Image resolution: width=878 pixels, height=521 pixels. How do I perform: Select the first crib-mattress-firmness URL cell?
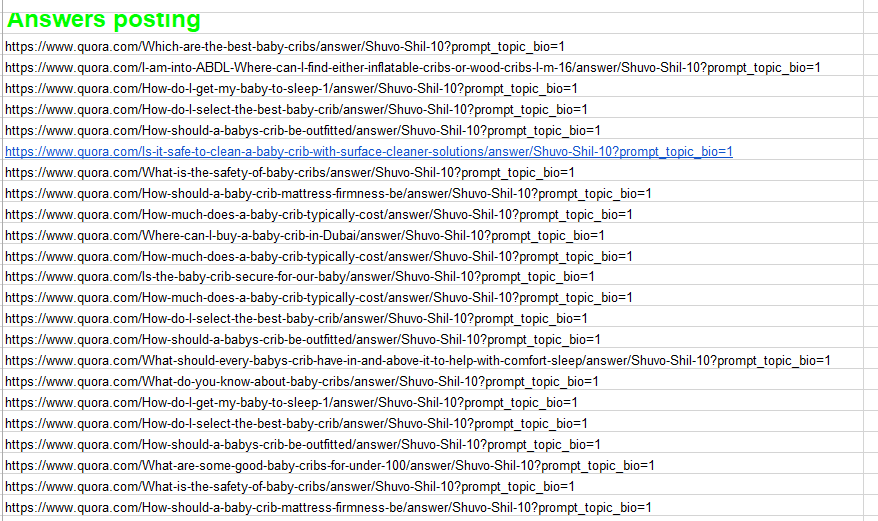(x=327, y=193)
